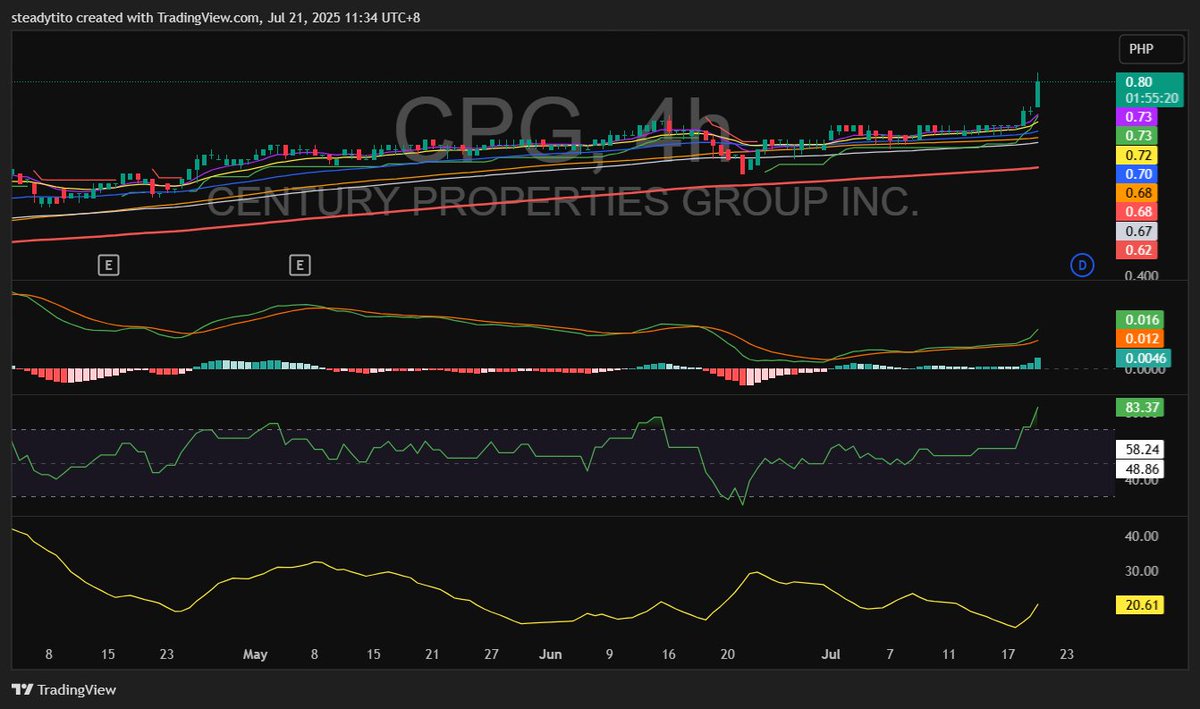
Task: Select the RSI level label 48.86
Action: click(x=1142, y=469)
